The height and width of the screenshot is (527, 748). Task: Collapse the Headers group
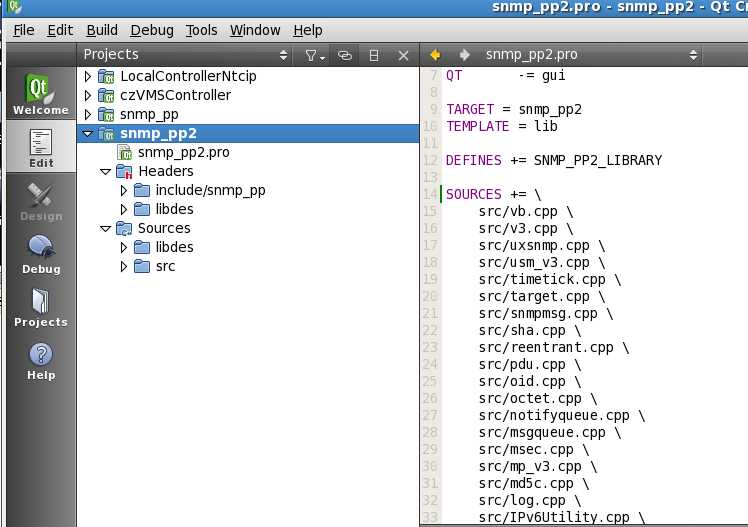coord(105,172)
